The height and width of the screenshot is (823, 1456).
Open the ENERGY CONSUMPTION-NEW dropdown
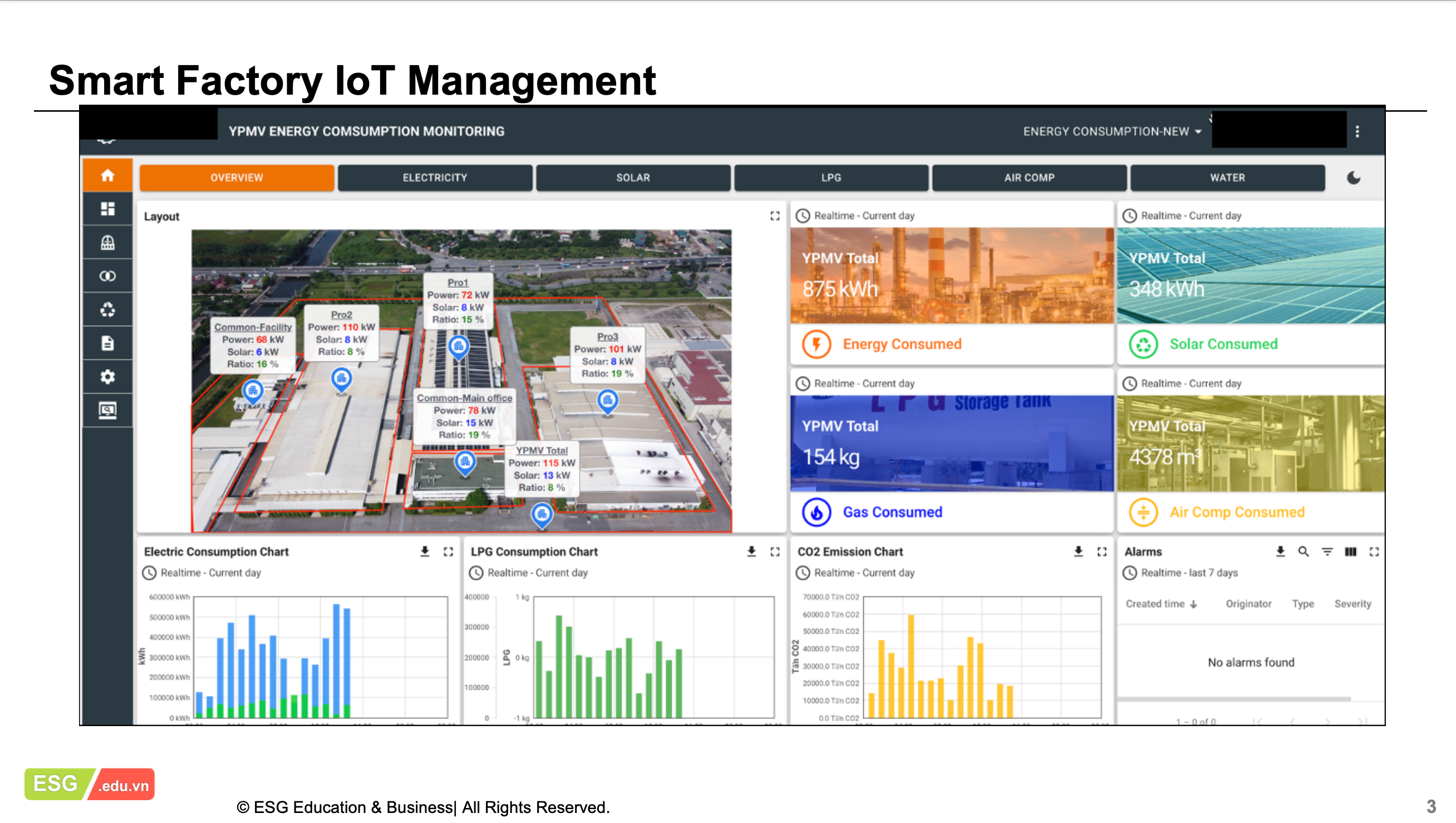1112,131
